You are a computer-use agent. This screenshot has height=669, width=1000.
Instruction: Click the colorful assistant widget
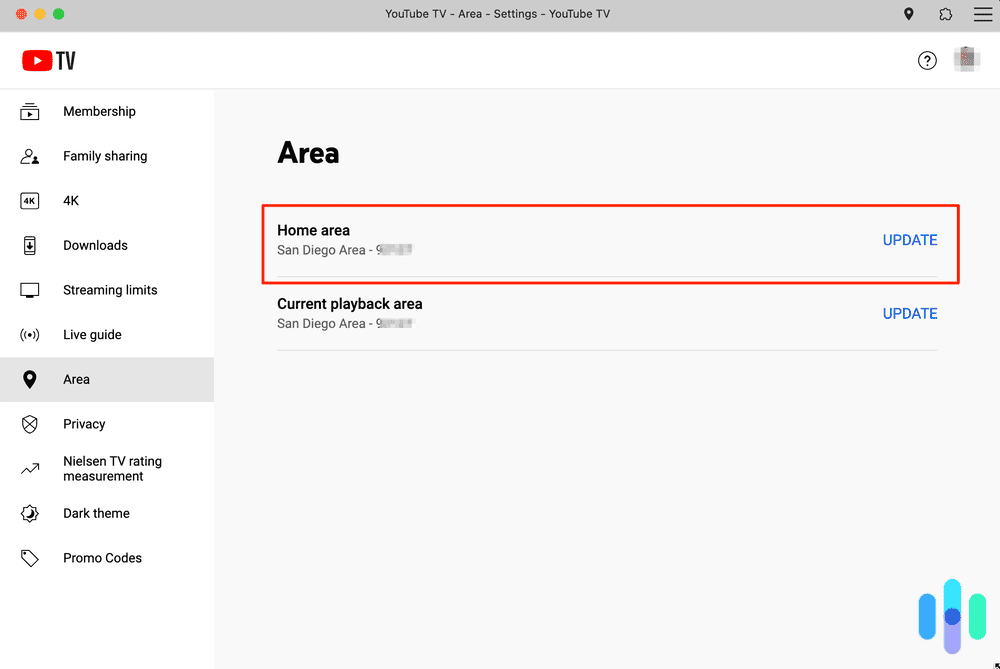coord(951,615)
